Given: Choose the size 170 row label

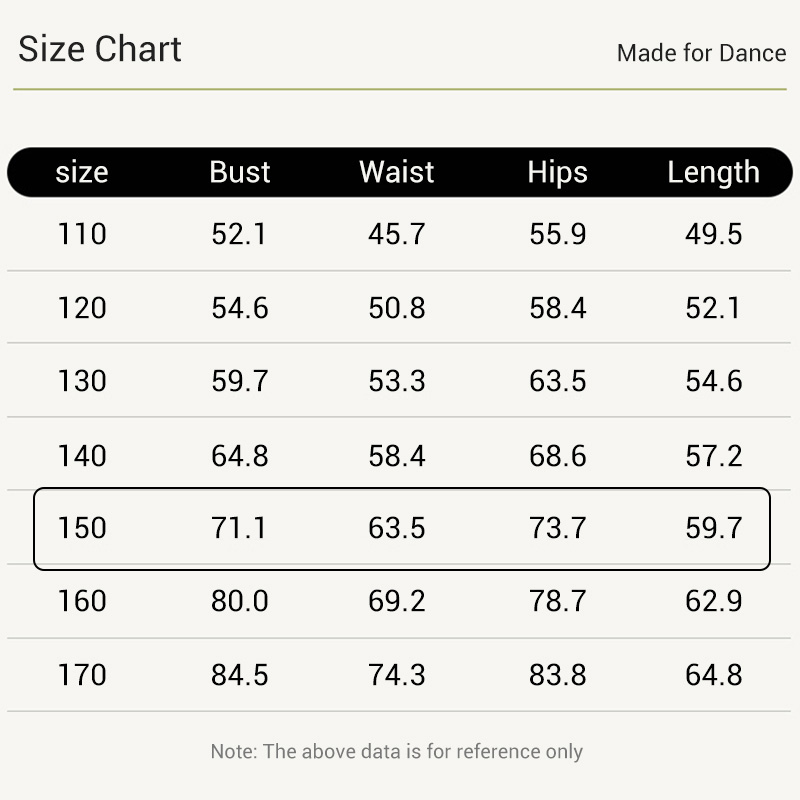Looking at the screenshot, I should (x=82, y=674).
